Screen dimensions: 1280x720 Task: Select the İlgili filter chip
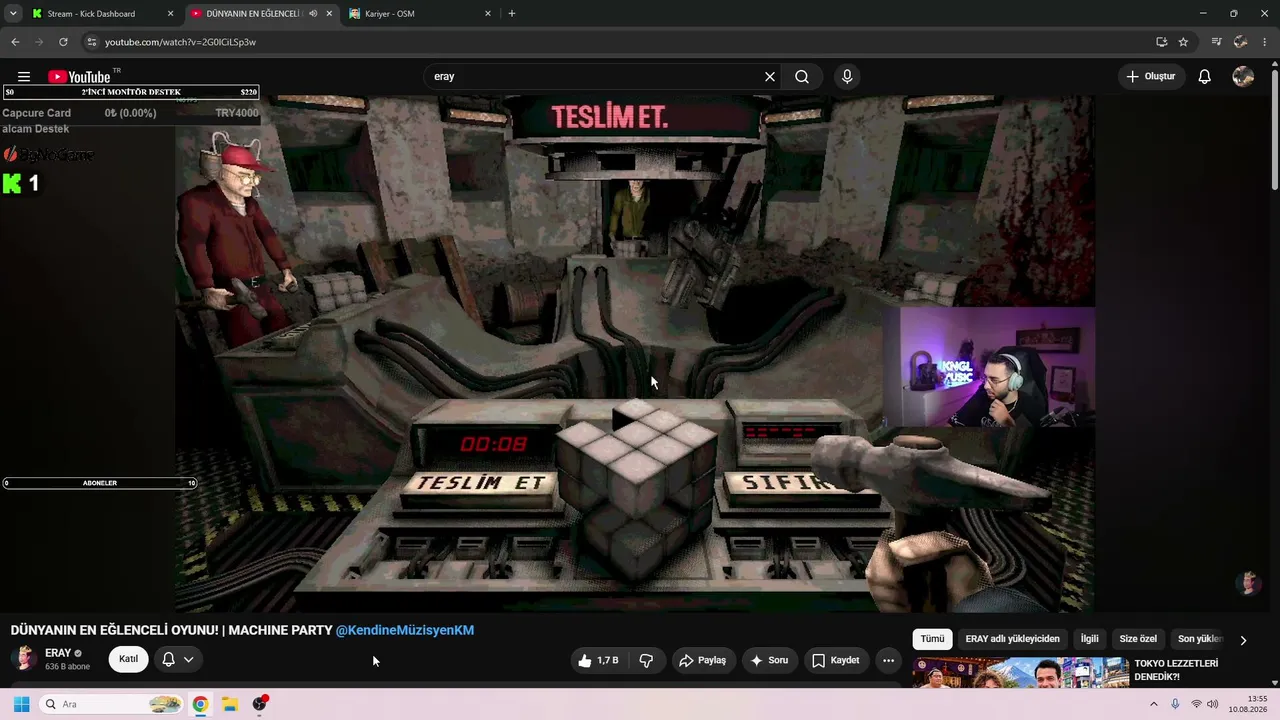click(1089, 639)
